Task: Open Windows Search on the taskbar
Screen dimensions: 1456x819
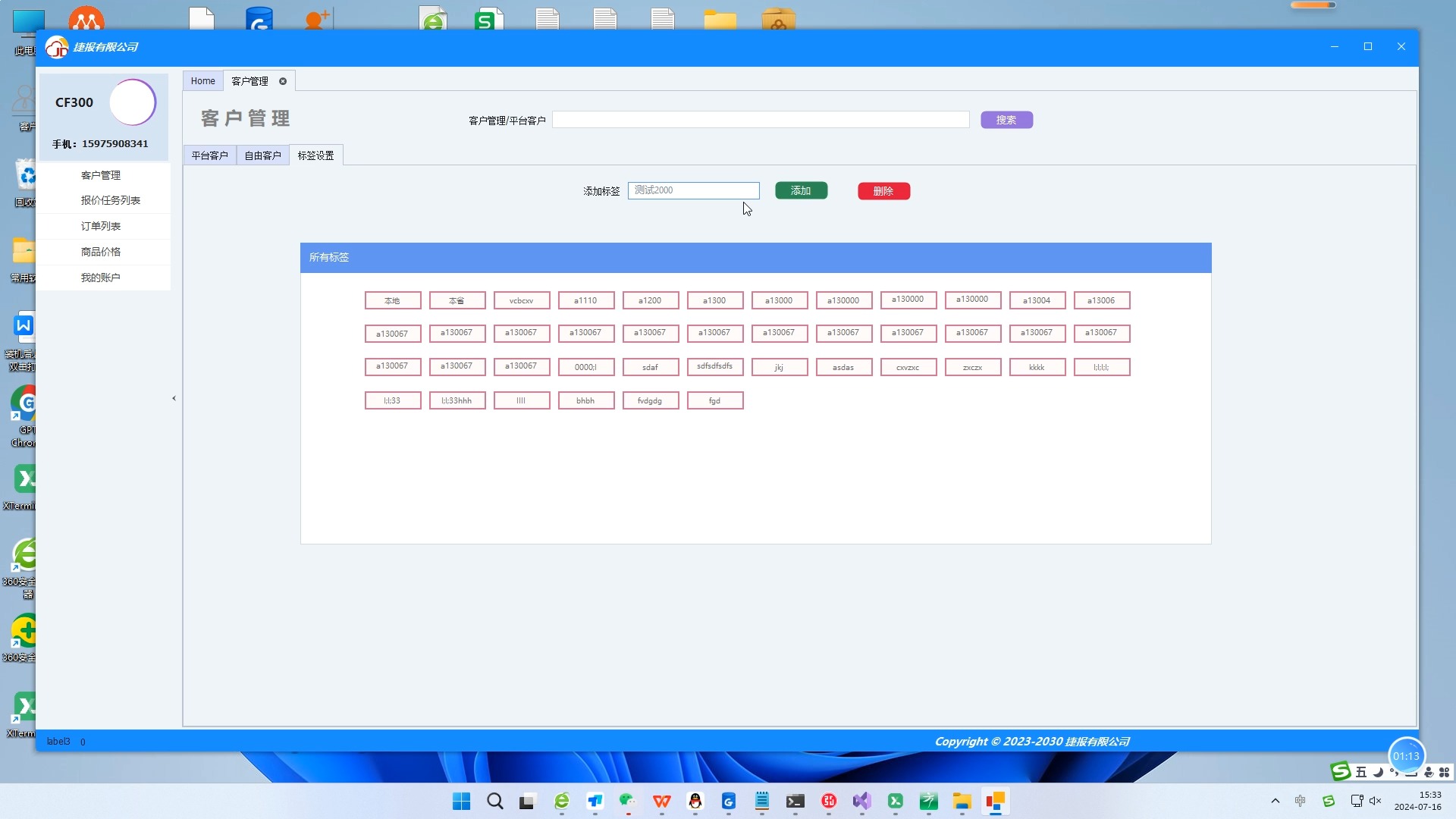Action: (494, 801)
